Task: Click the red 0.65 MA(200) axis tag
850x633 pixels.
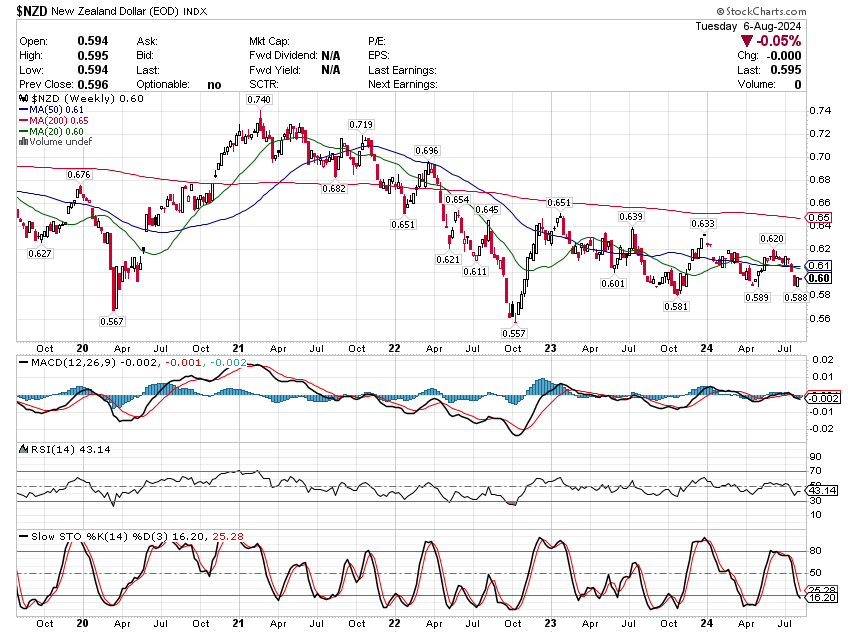Action: click(x=819, y=217)
